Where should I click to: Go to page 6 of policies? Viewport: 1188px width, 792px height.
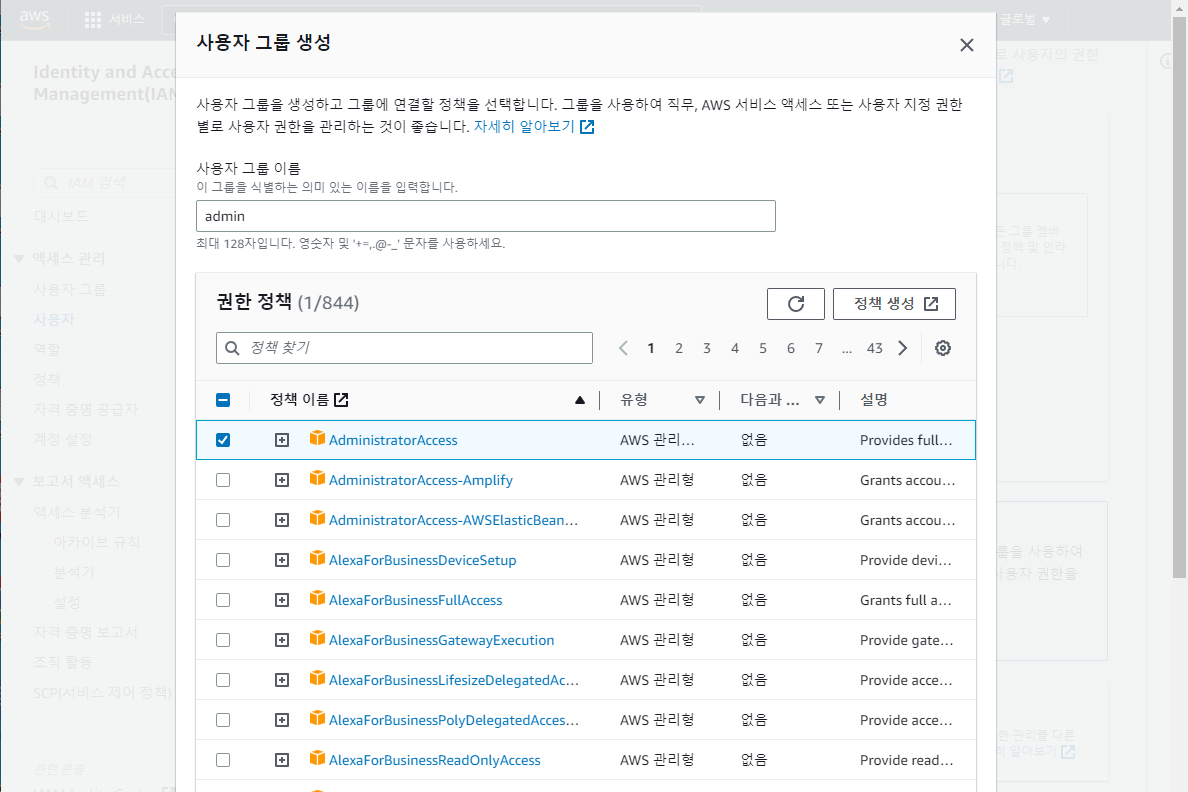coord(791,348)
